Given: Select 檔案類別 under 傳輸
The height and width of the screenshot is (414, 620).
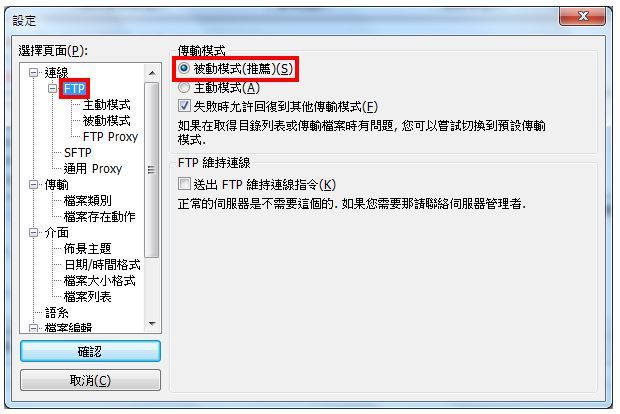Looking at the screenshot, I should pos(88,201).
